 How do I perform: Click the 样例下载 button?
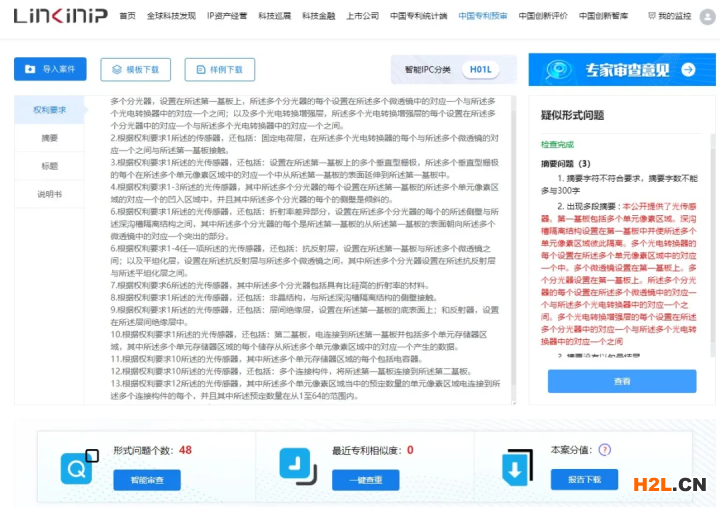click(219, 69)
